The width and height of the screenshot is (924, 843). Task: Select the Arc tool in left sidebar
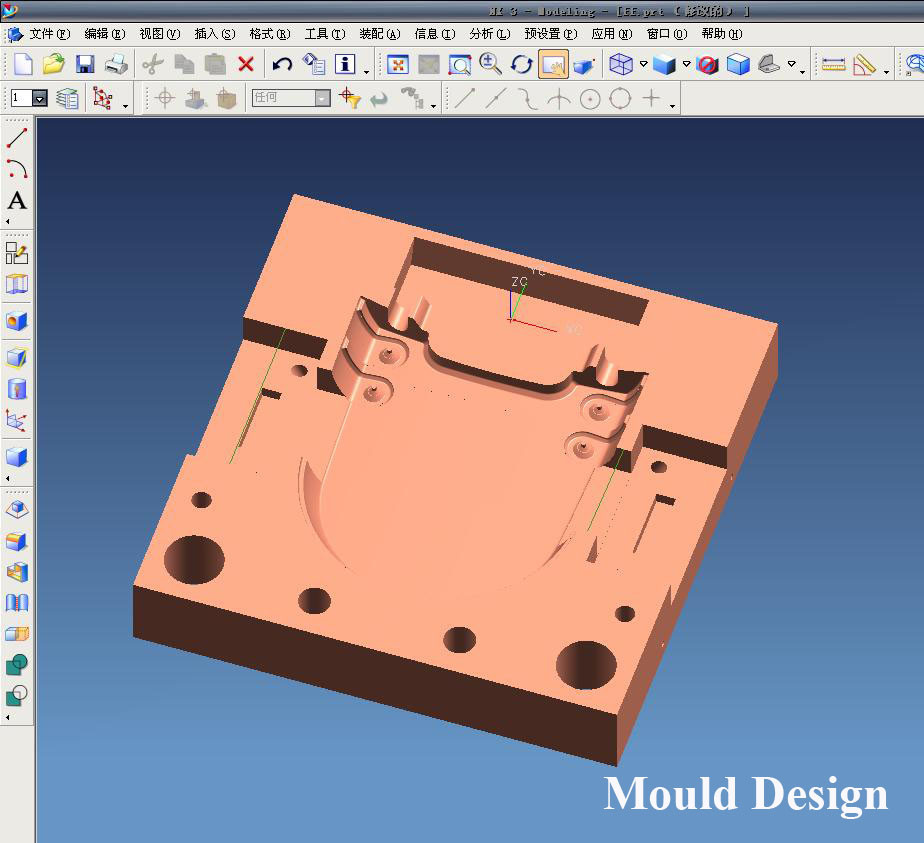[17, 169]
